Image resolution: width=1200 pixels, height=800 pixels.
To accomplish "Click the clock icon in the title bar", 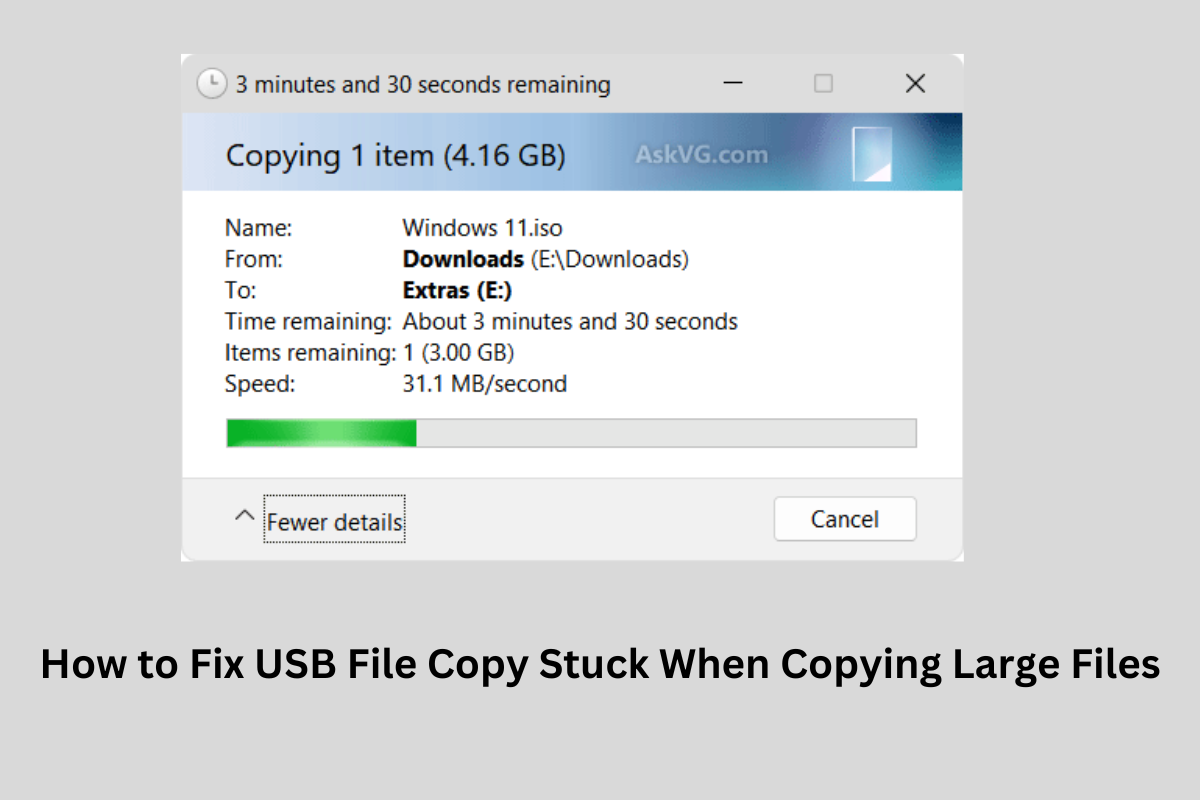I will 211,84.
